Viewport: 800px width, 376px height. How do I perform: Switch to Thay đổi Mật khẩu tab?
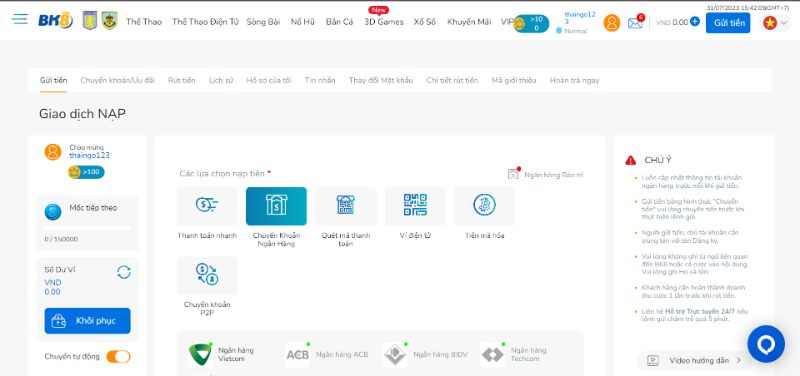coord(381,80)
